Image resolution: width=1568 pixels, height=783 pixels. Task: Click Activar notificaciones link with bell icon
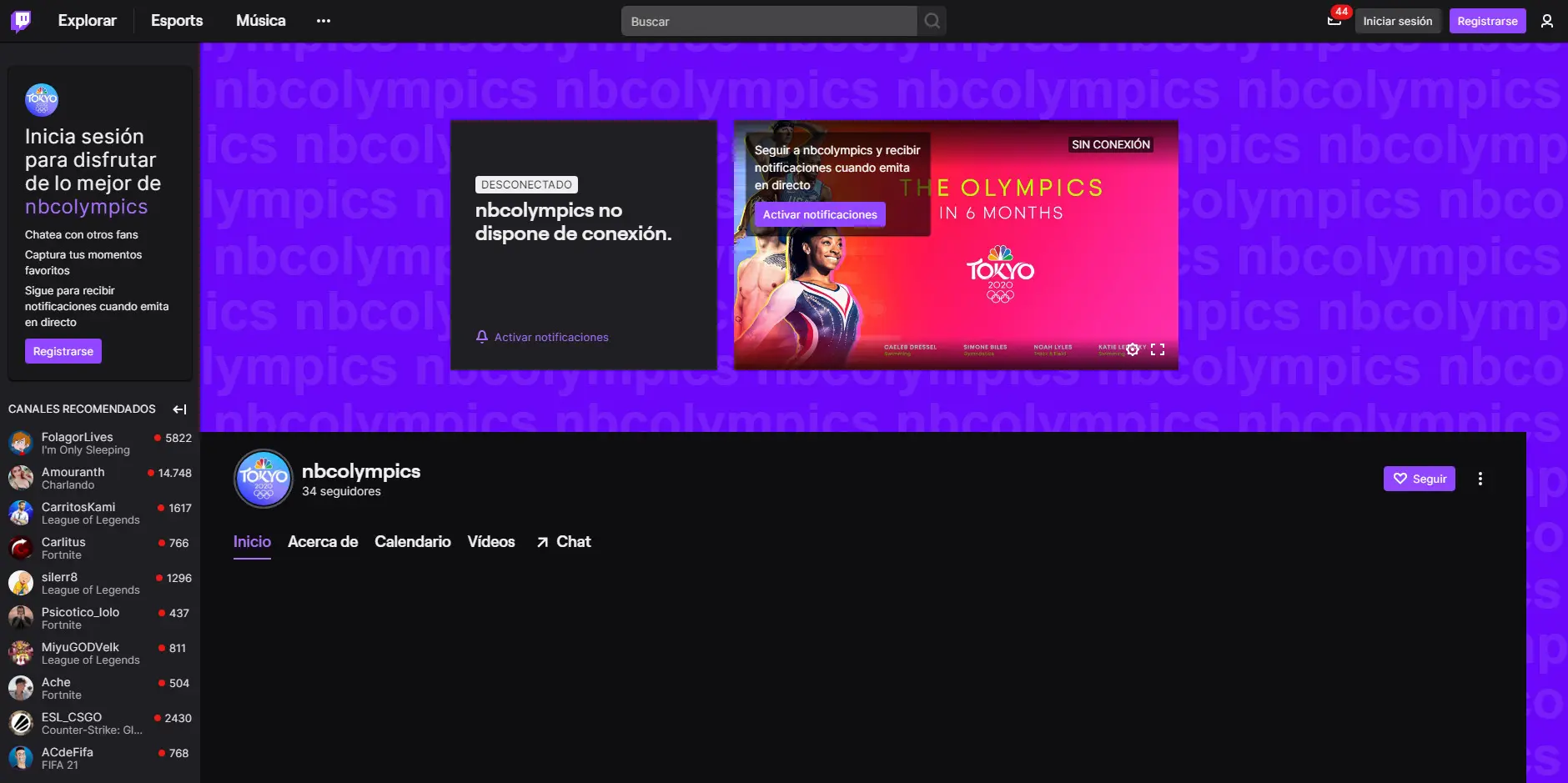click(x=542, y=337)
